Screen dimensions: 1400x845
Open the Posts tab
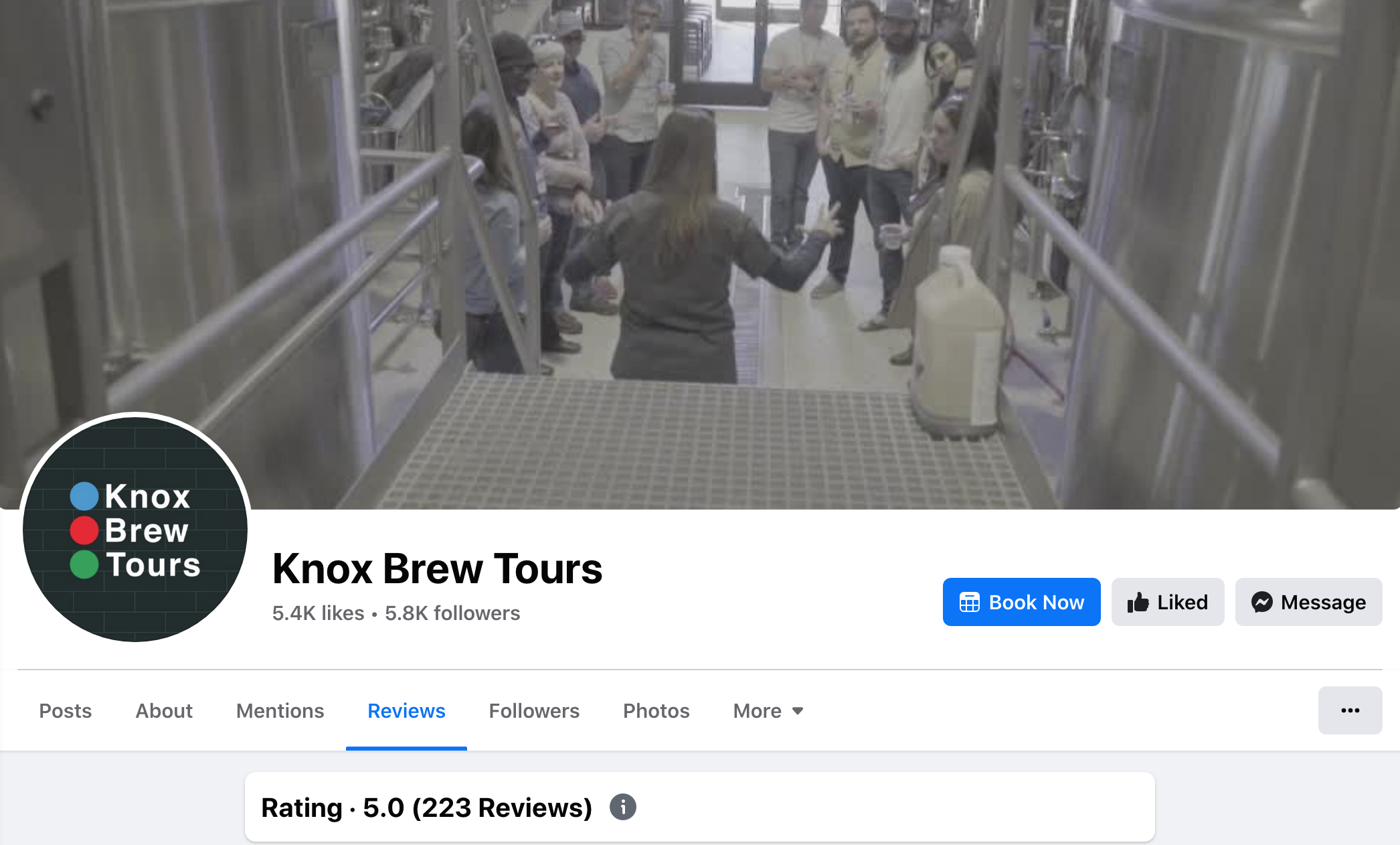pyautogui.click(x=65, y=710)
